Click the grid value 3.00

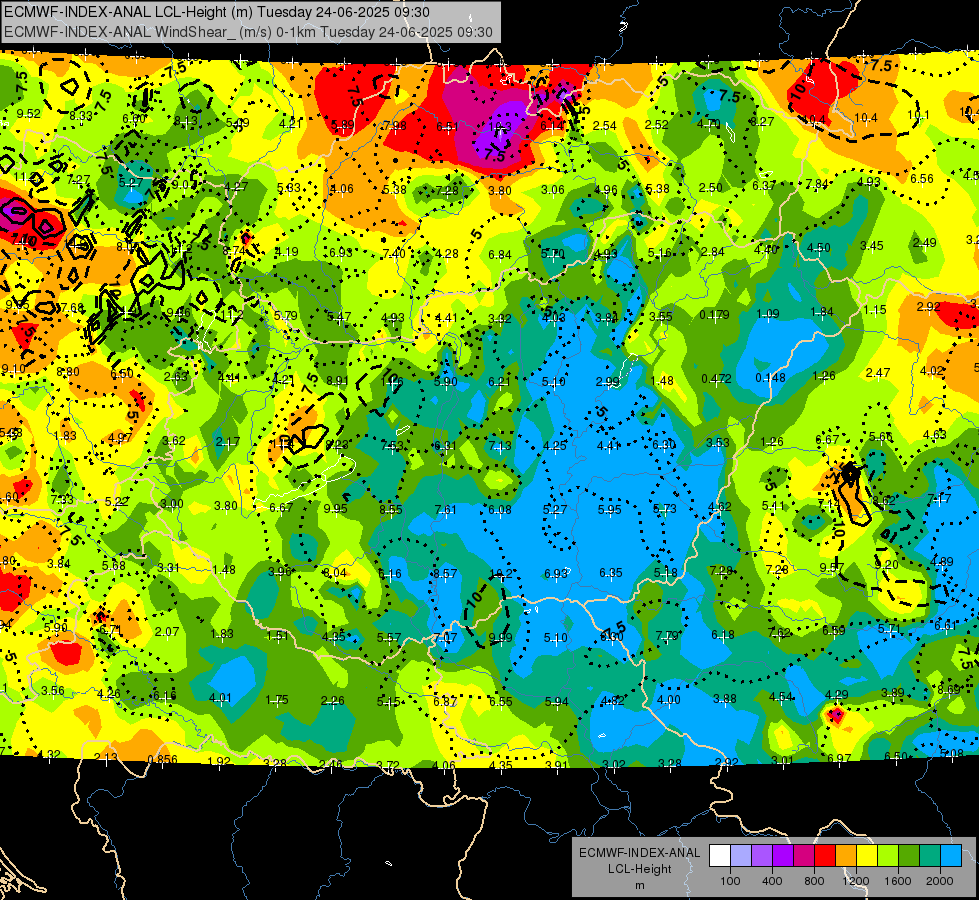[172, 503]
